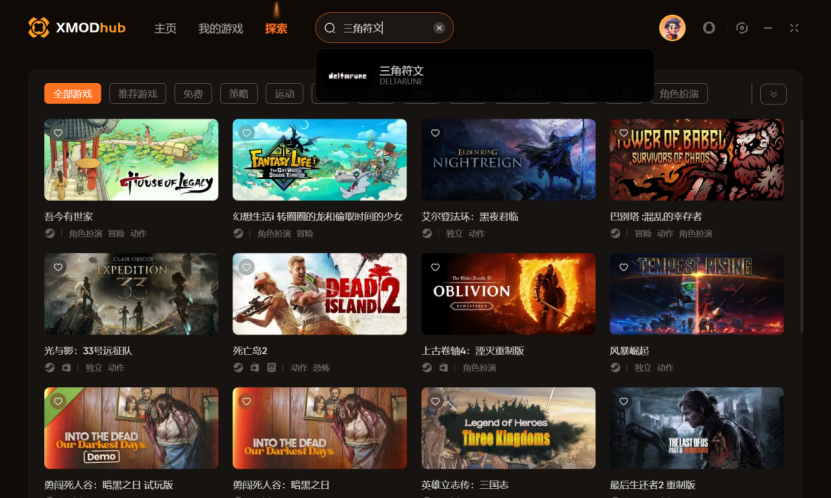Clear the search box text

coord(439,28)
